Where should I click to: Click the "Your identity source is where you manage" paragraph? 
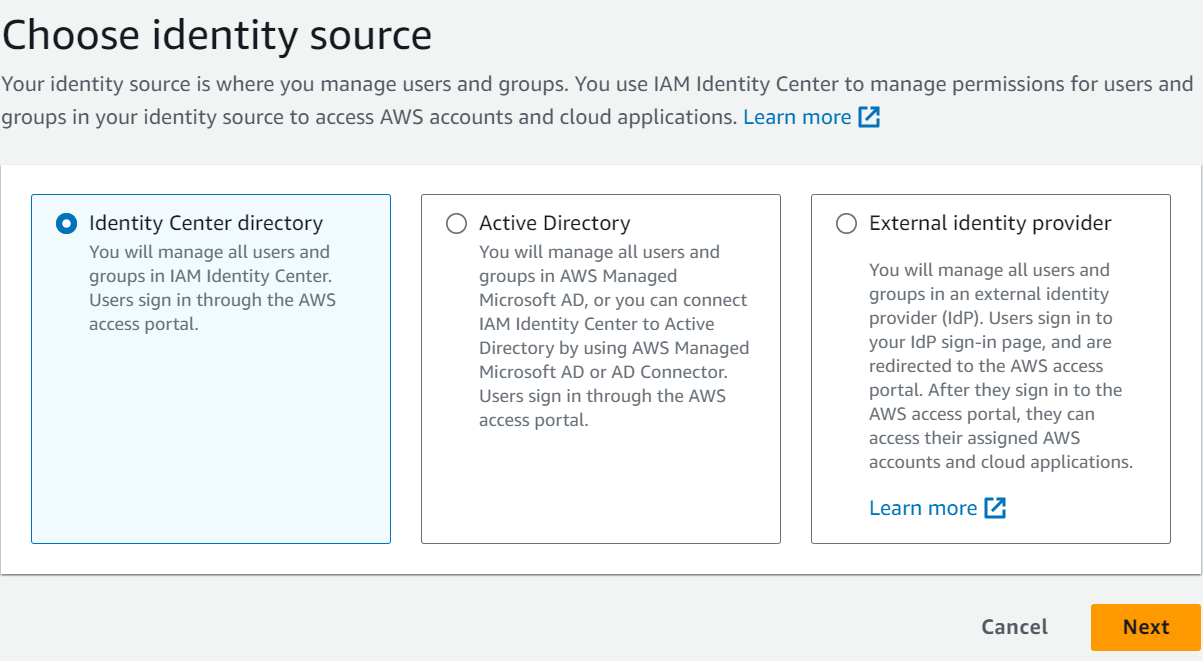(598, 100)
